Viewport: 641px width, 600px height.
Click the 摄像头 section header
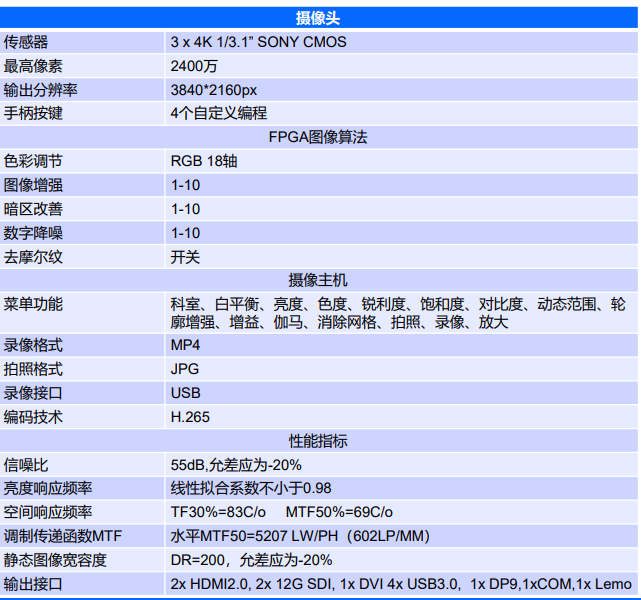(319, 17)
